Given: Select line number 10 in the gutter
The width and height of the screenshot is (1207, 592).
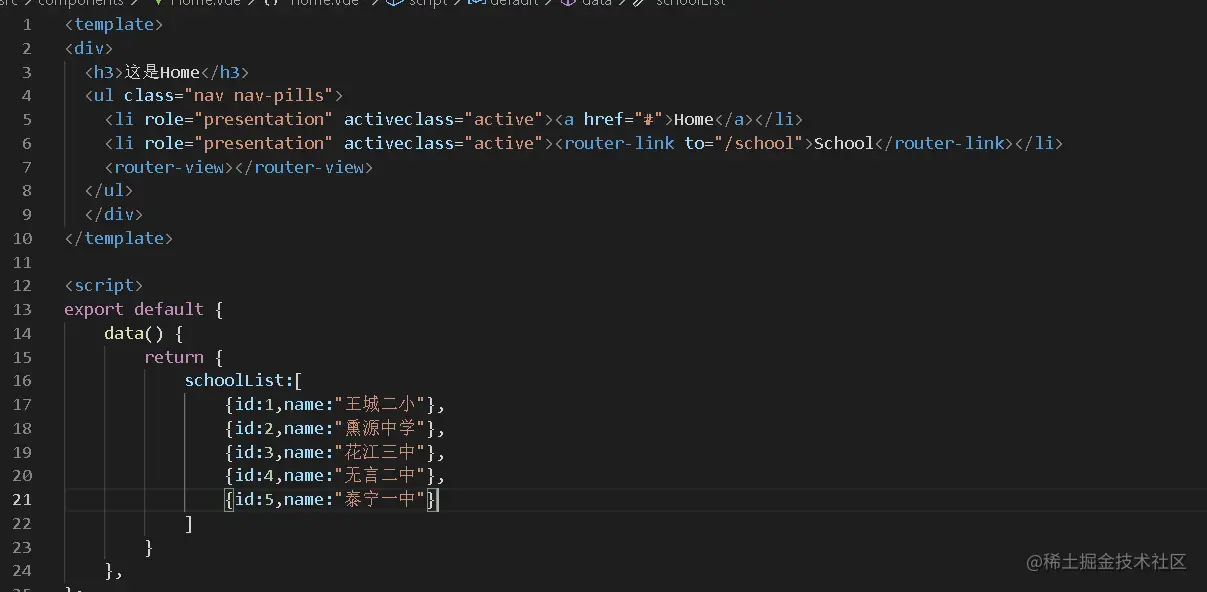Looking at the screenshot, I should point(22,238).
